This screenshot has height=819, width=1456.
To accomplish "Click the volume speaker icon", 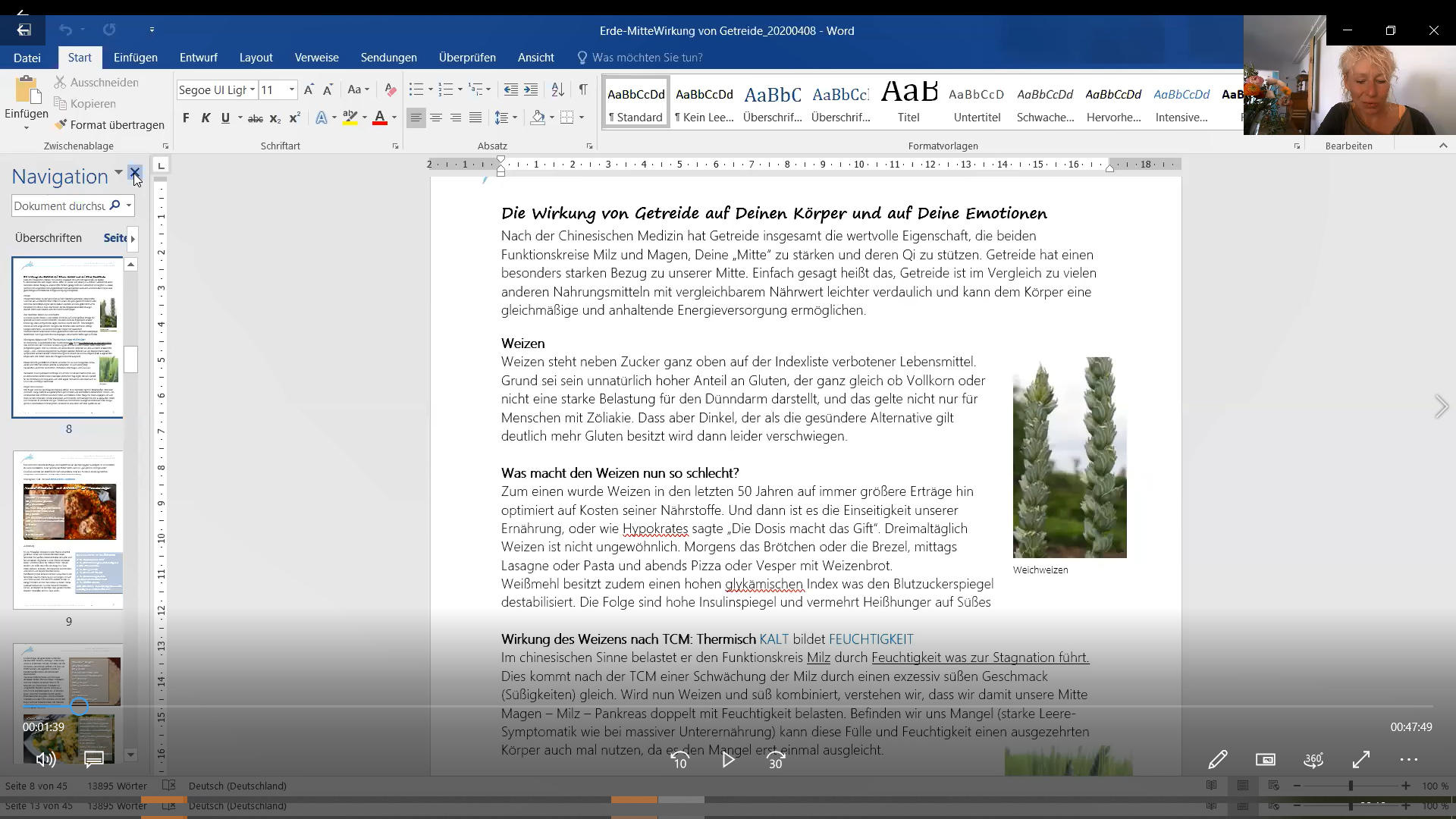I will (45, 759).
